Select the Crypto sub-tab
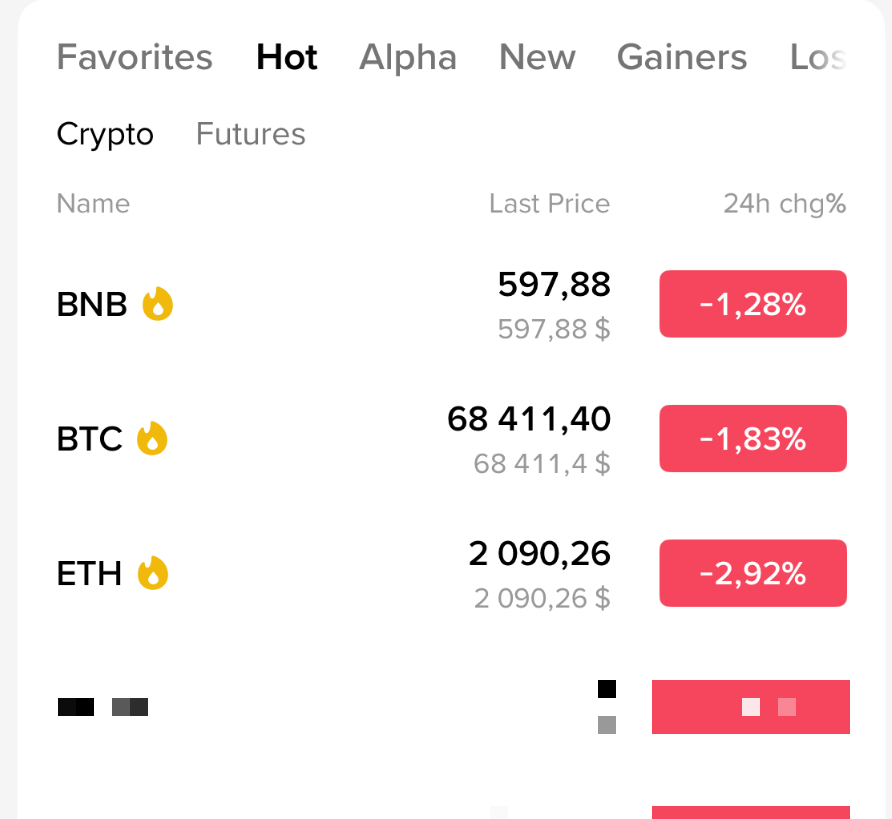Image resolution: width=892 pixels, height=819 pixels. point(105,134)
